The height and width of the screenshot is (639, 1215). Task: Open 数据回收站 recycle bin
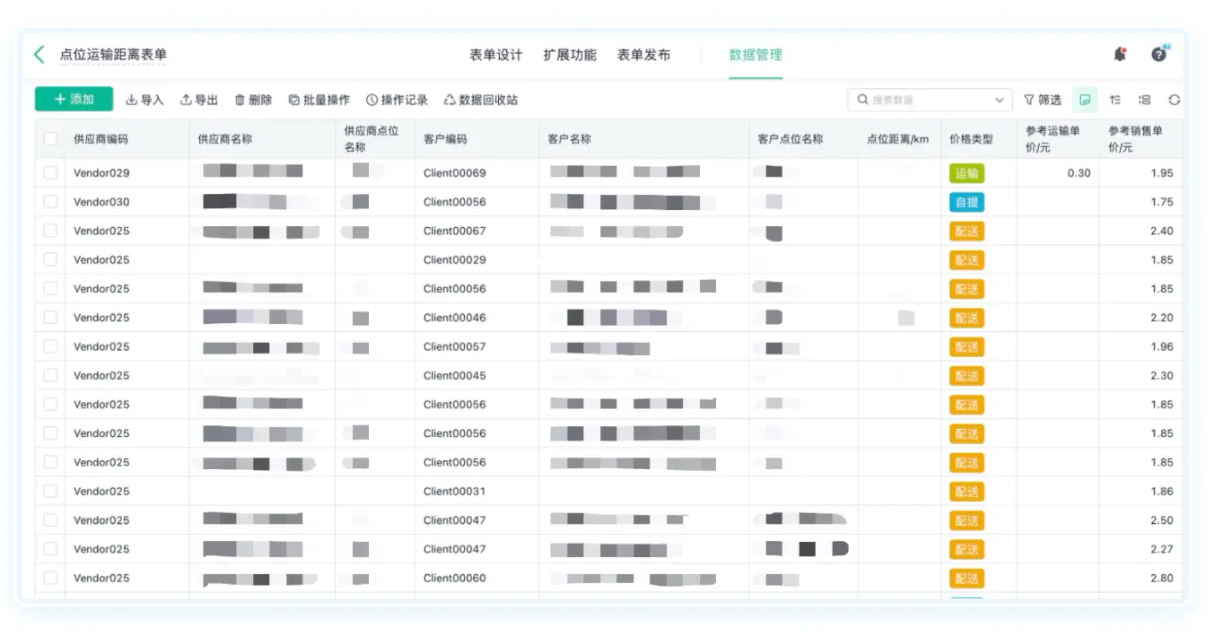[481, 100]
